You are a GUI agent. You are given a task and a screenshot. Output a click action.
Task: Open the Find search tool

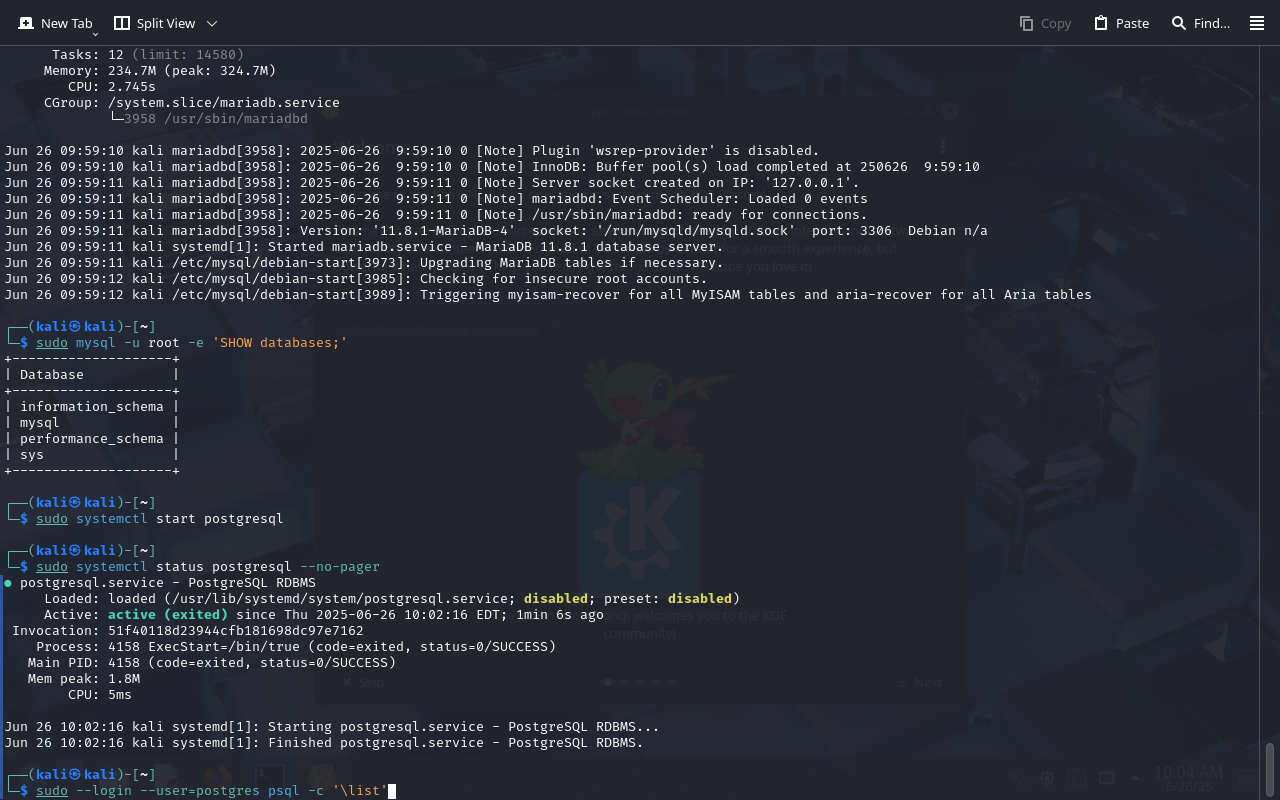[1201, 23]
